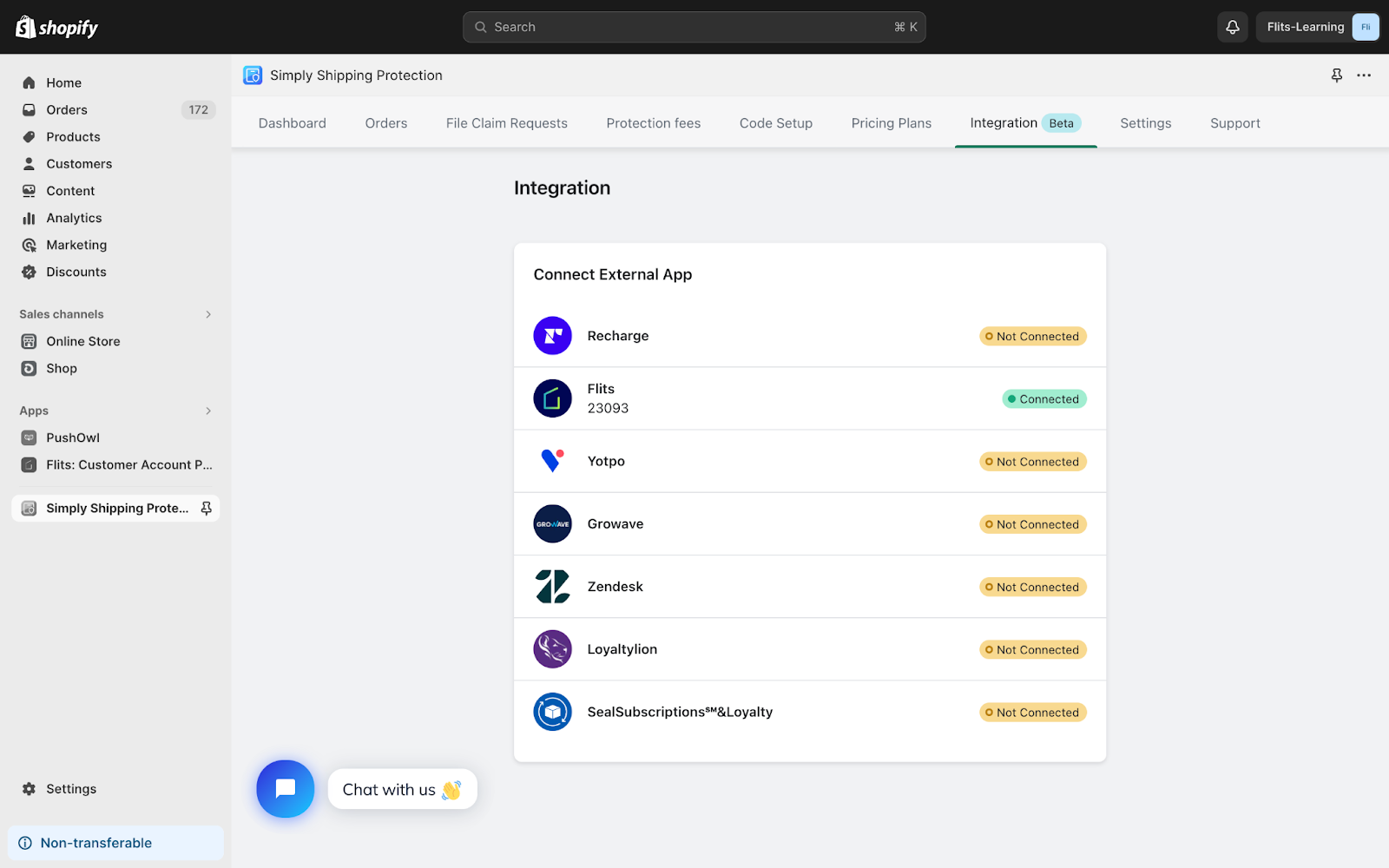This screenshot has height=868, width=1389.
Task: Click the Flits logo
Action: pos(552,398)
